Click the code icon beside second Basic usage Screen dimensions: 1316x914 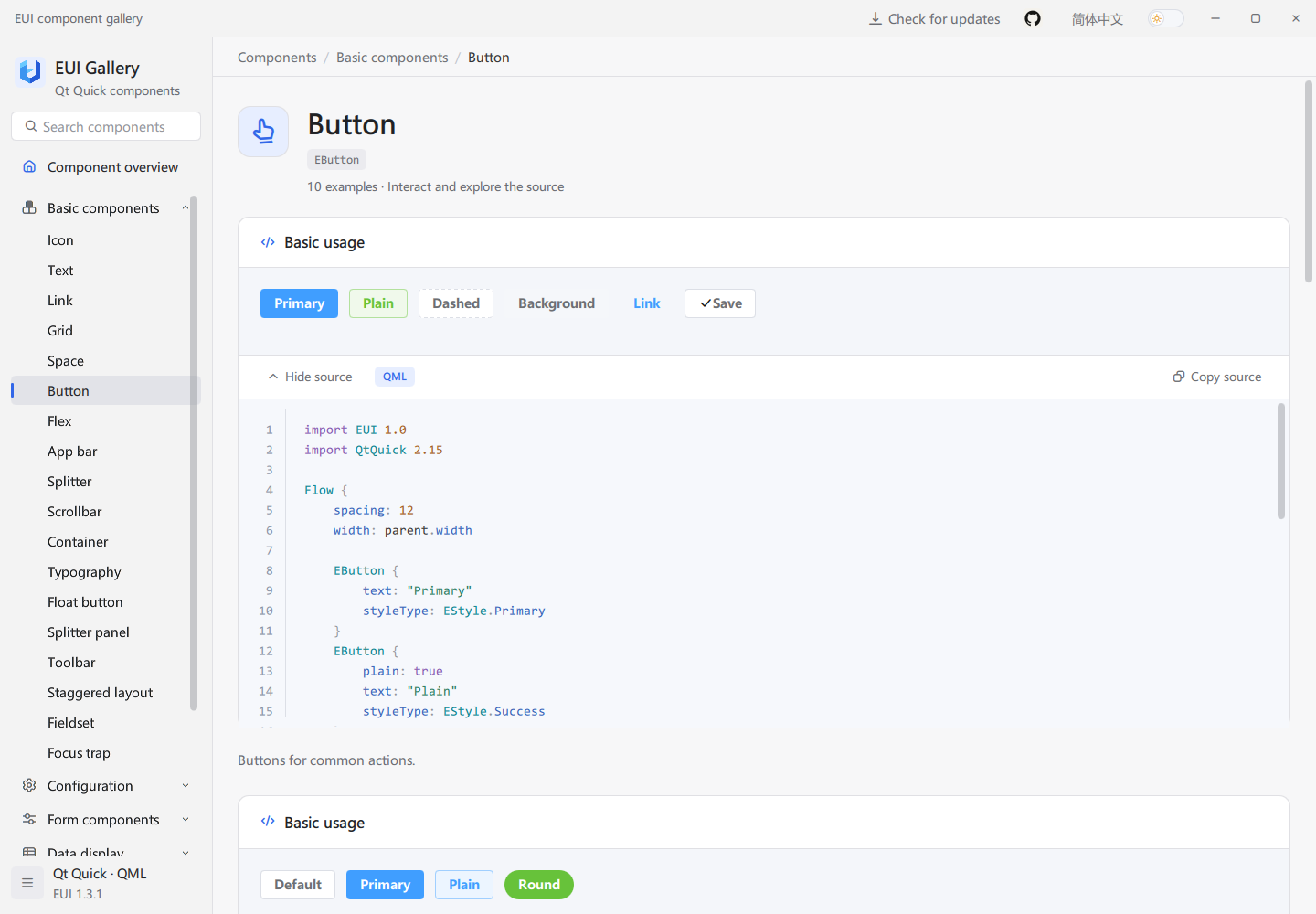pyautogui.click(x=268, y=821)
